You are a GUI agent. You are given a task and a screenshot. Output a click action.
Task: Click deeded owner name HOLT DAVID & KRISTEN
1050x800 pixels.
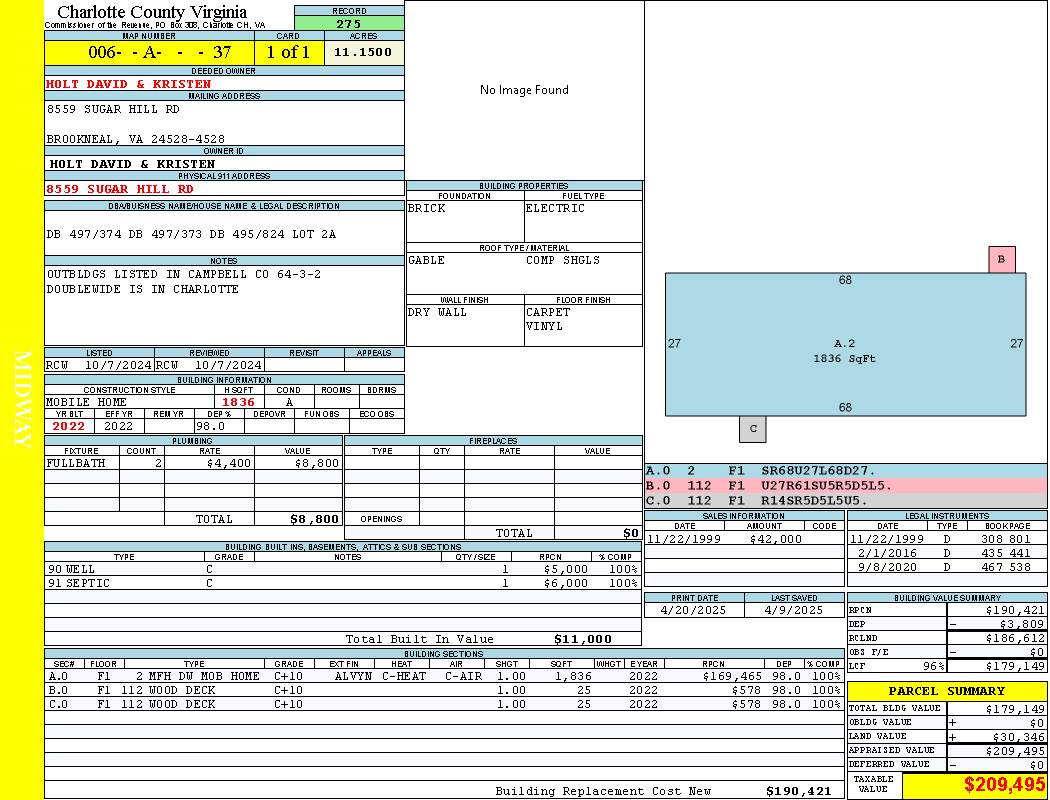(129, 84)
